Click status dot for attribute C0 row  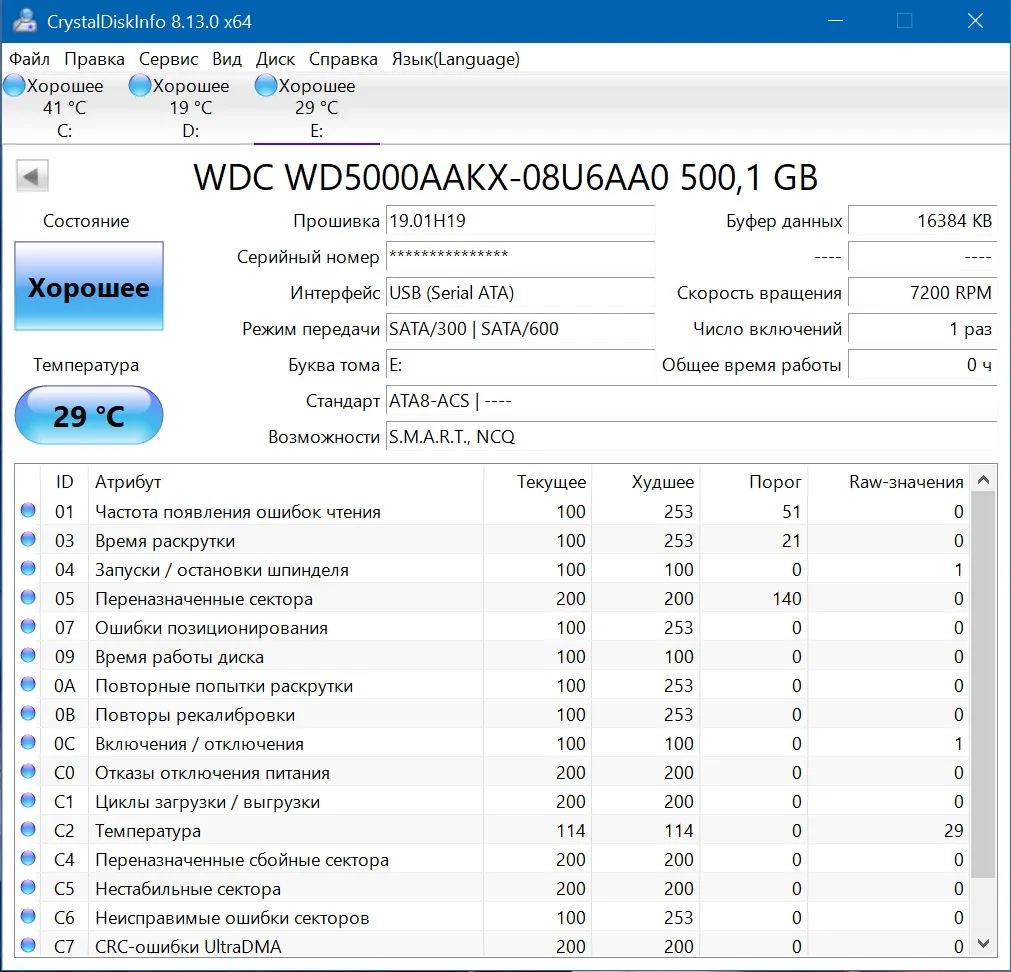pos(28,772)
